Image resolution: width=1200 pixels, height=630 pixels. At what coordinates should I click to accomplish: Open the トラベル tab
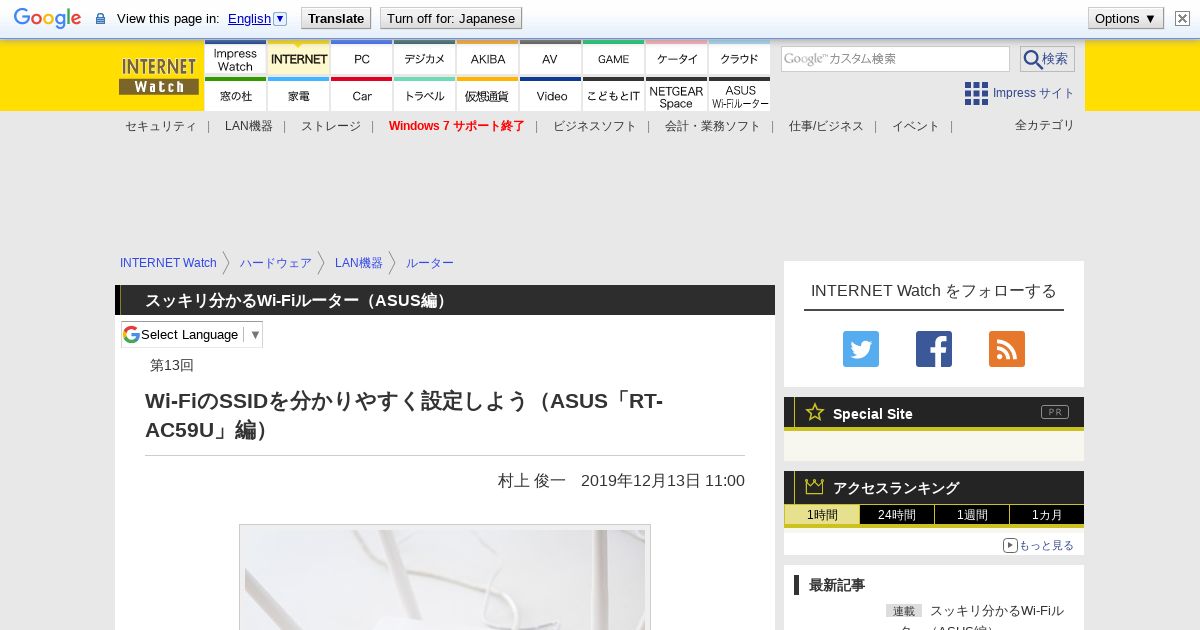tap(424, 95)
